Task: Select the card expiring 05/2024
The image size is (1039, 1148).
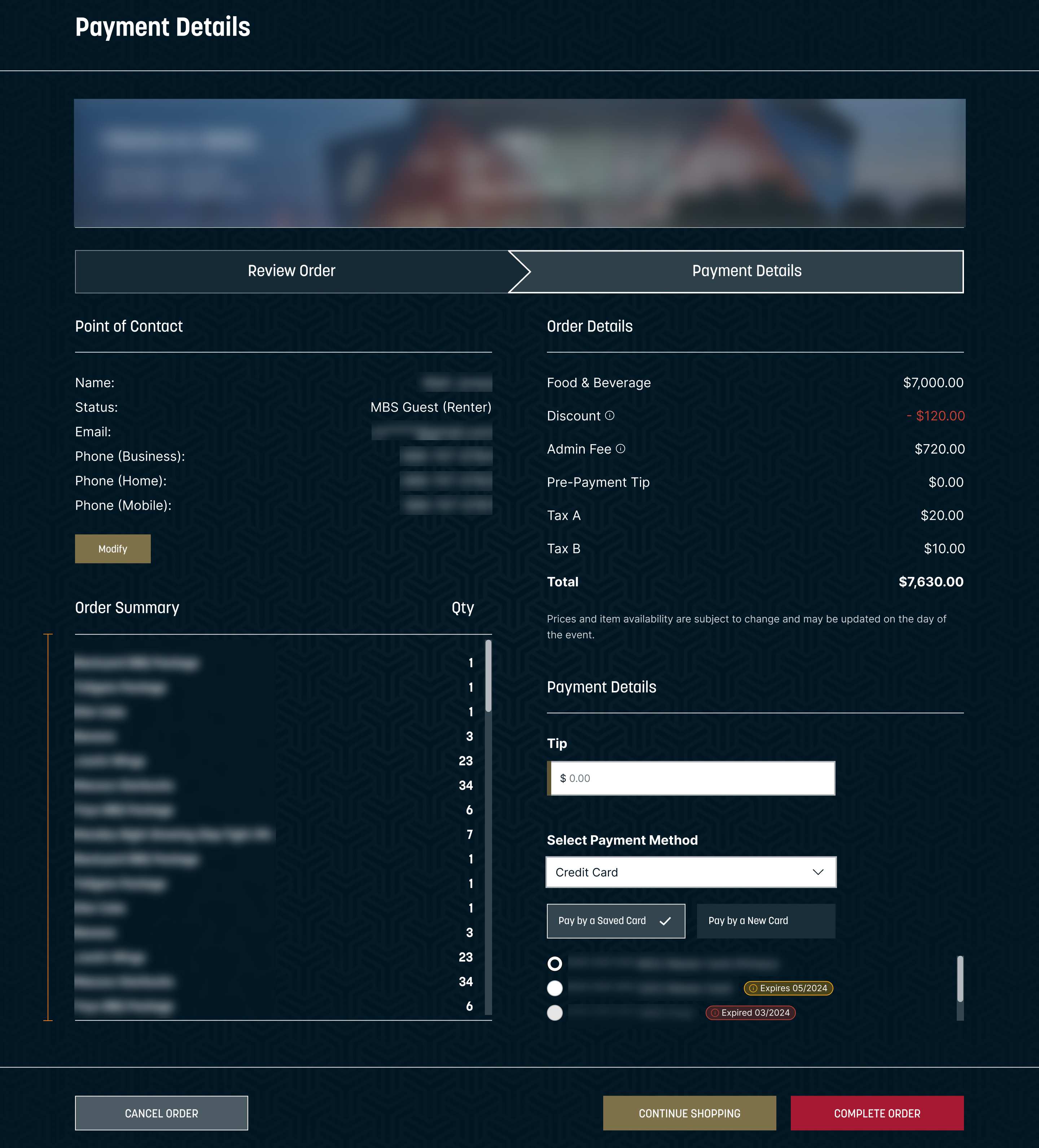Action: (x=555, y=989)
